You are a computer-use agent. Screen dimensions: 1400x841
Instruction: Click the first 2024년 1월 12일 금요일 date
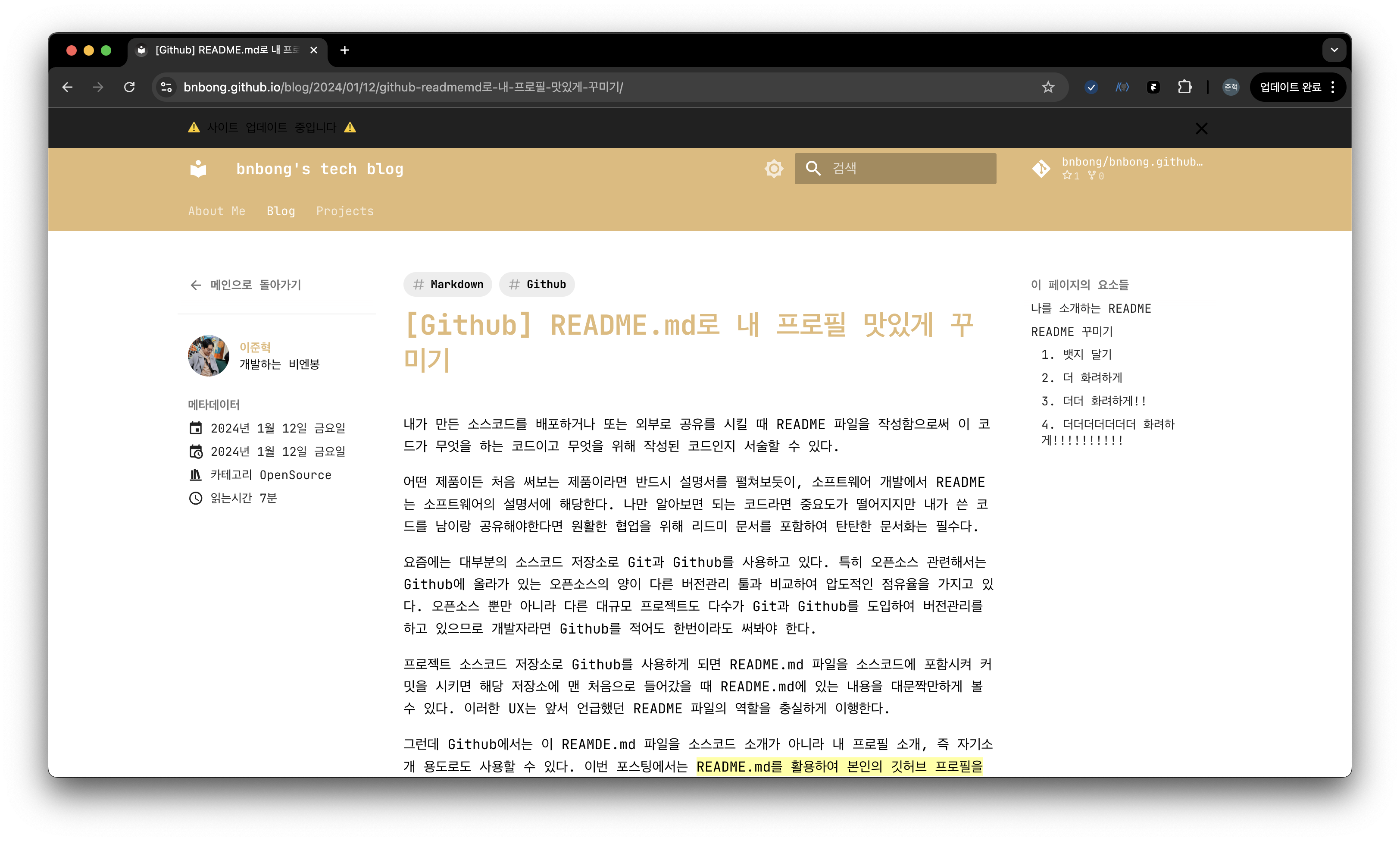[x=278, y=428]
